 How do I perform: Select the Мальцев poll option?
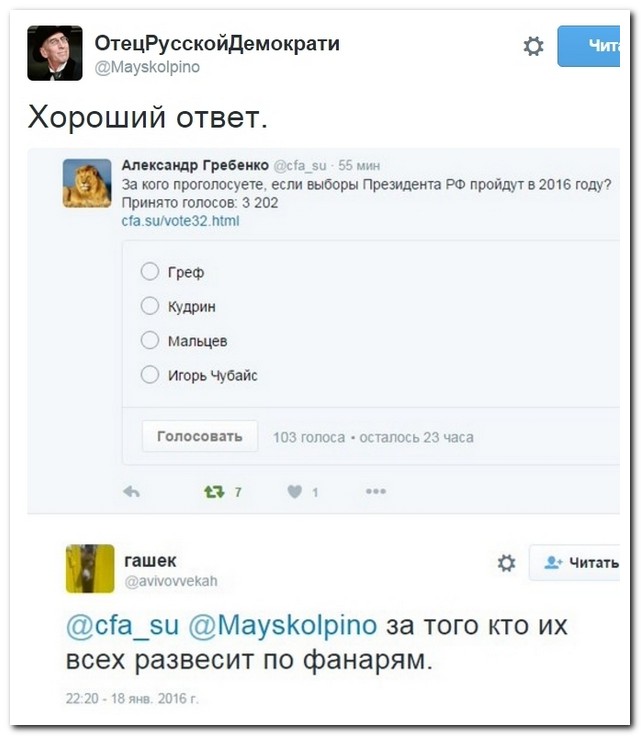tap(150, 340)
